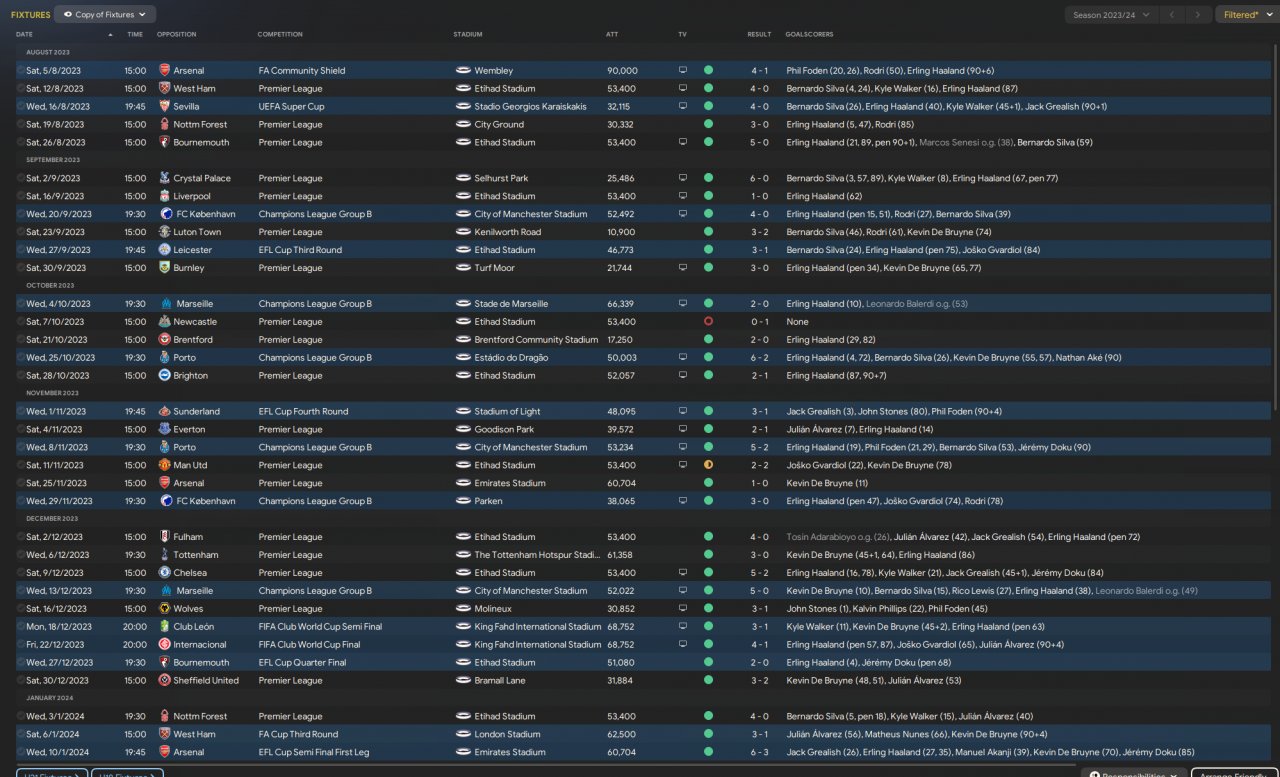
Task: Open Stadio Georgios Karaiskakis stadium
Action: point(531,107)
